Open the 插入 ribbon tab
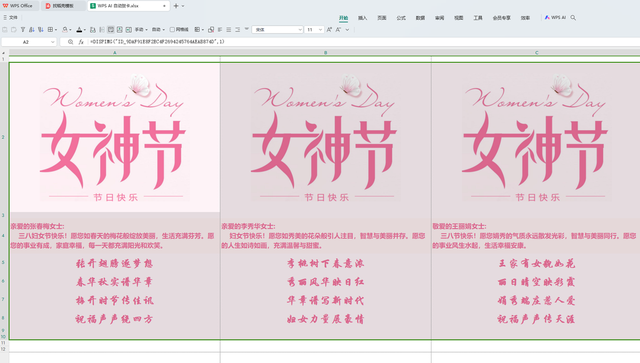640x363 pixels. point(362,18)
